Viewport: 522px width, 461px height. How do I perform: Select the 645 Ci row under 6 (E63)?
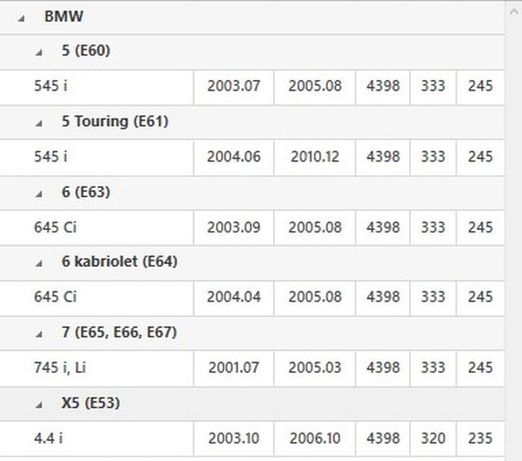coord(252,228)
